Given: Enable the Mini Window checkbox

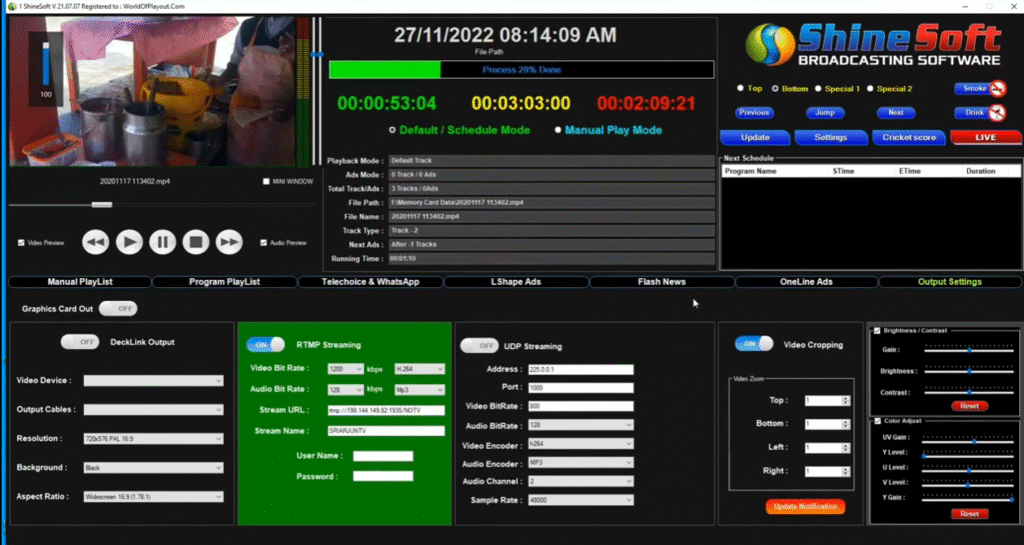Looking at the screenshot, I should coord(266,182).
